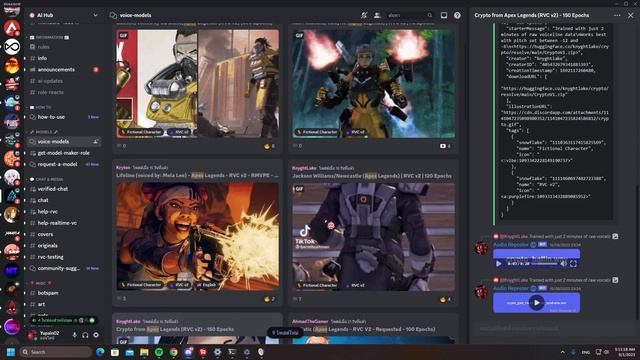Click the Windows taskbar Search box

pyautogui.click(x=56, y=352)
